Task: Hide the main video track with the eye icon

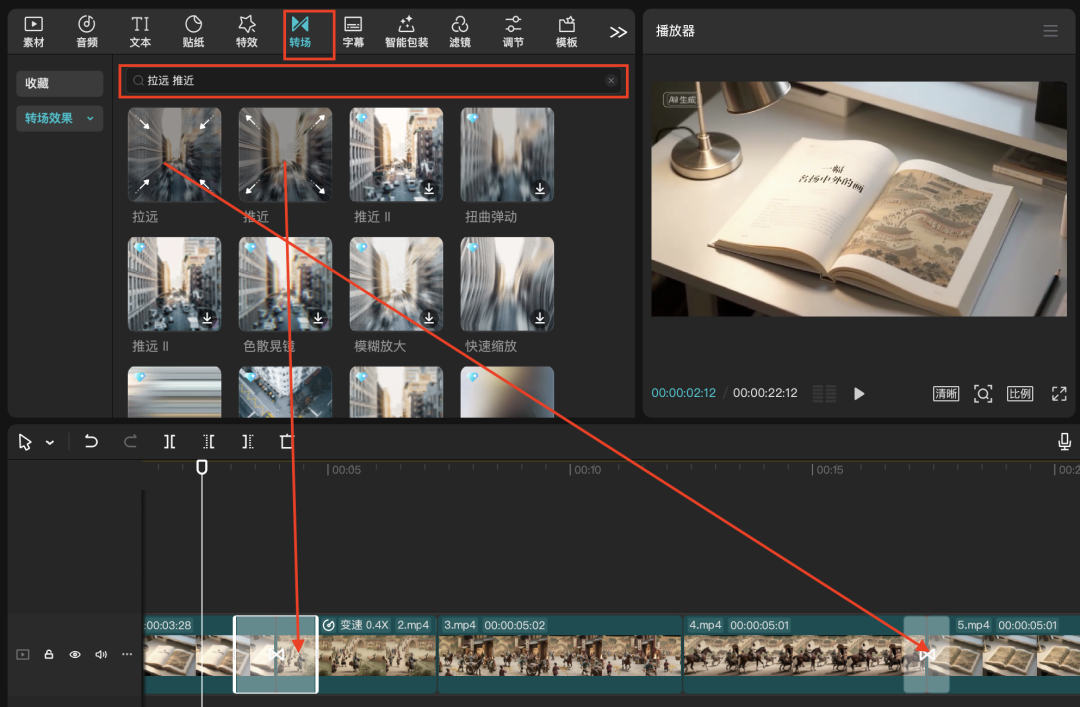Action: click(75, 654)
